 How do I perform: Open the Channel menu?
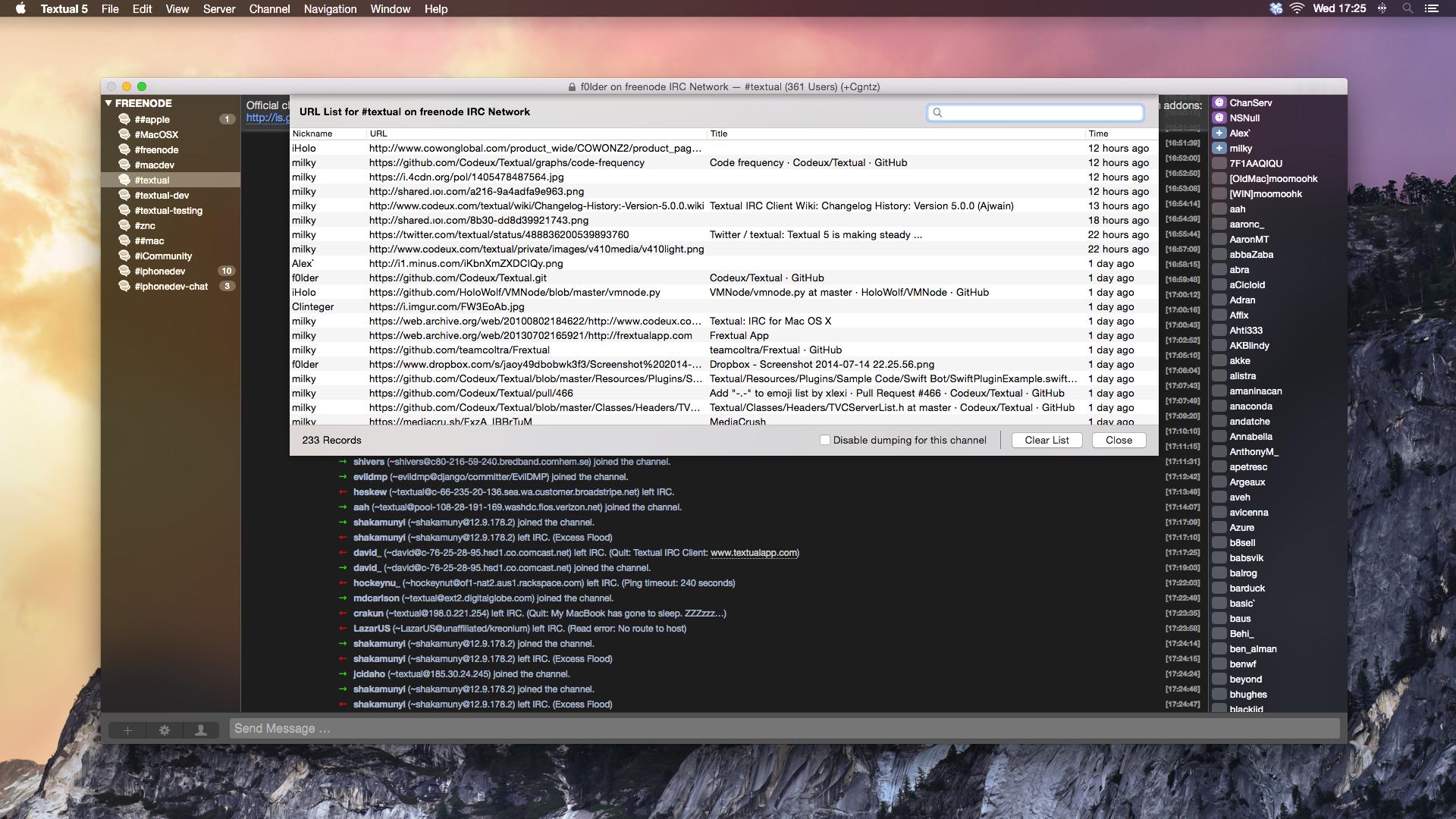click(269, 9)
